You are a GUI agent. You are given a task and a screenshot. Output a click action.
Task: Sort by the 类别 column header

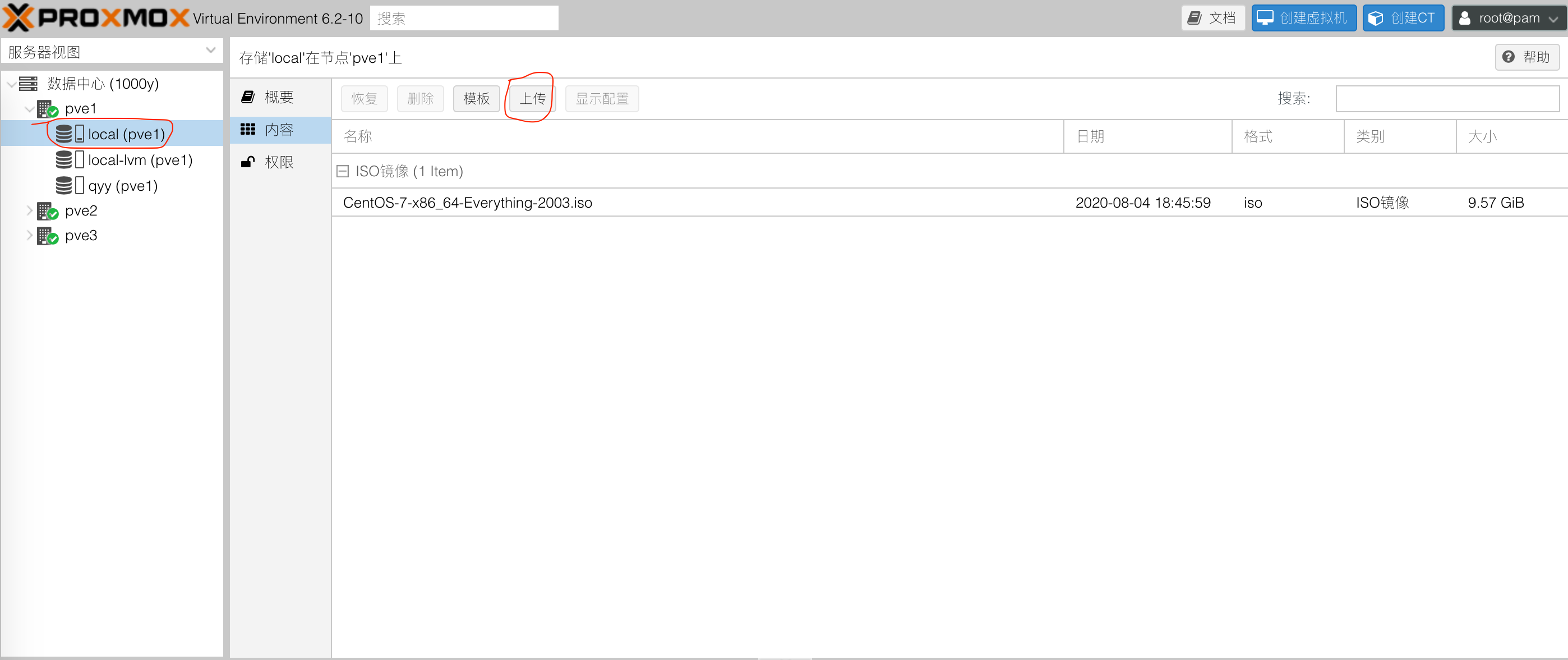point(1400,136)
